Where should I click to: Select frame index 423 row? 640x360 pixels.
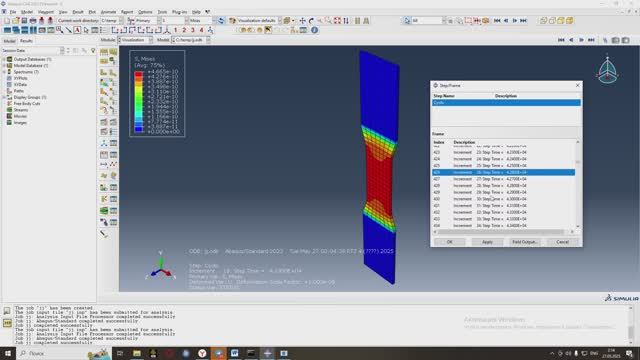pyautogui.click(x=504, y=152)
